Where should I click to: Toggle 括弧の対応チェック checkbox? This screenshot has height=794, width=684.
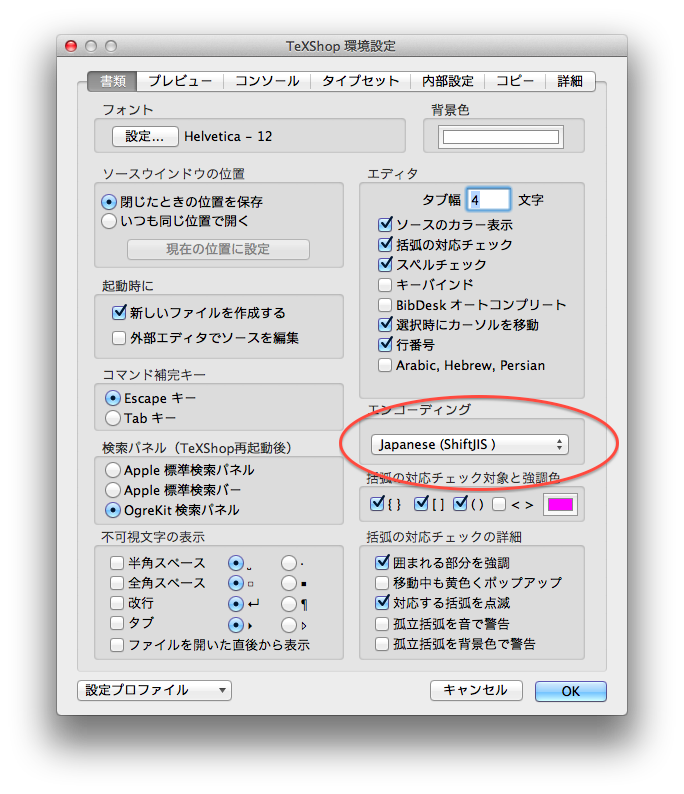pyautogui.click(x=385, y=245)
